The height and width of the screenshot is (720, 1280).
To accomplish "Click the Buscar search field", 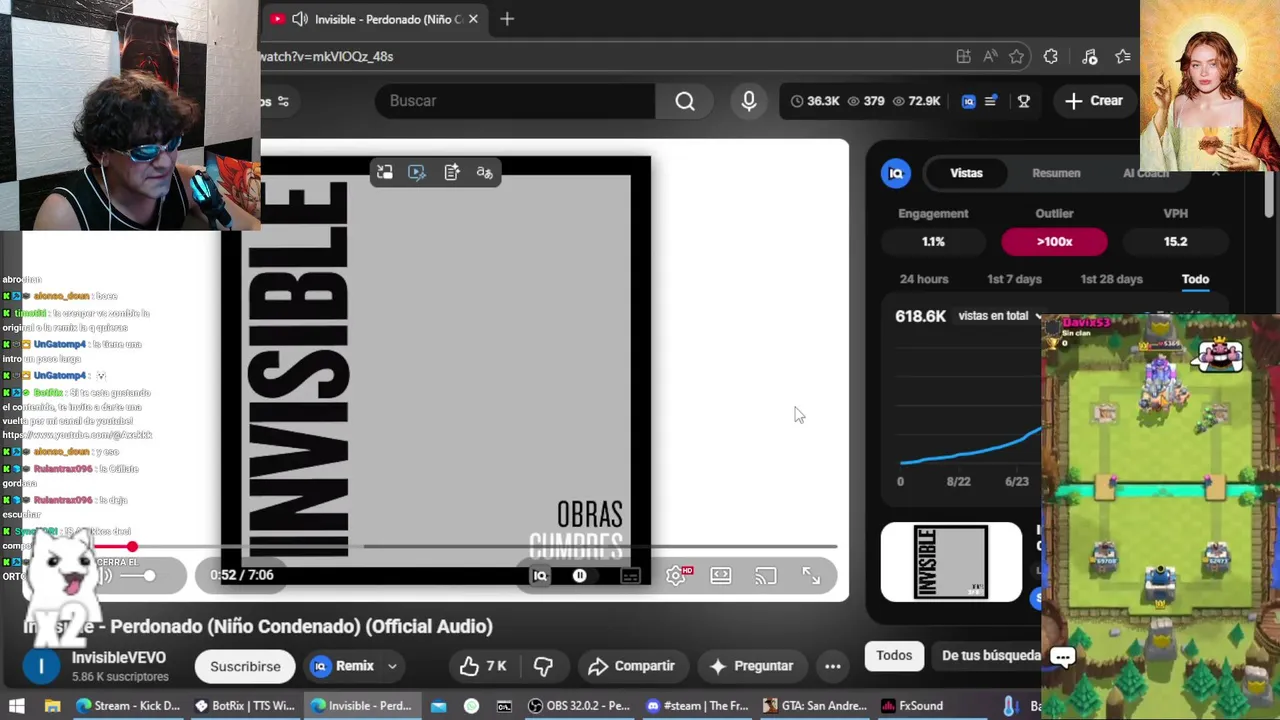I will [x=515, y=101].
